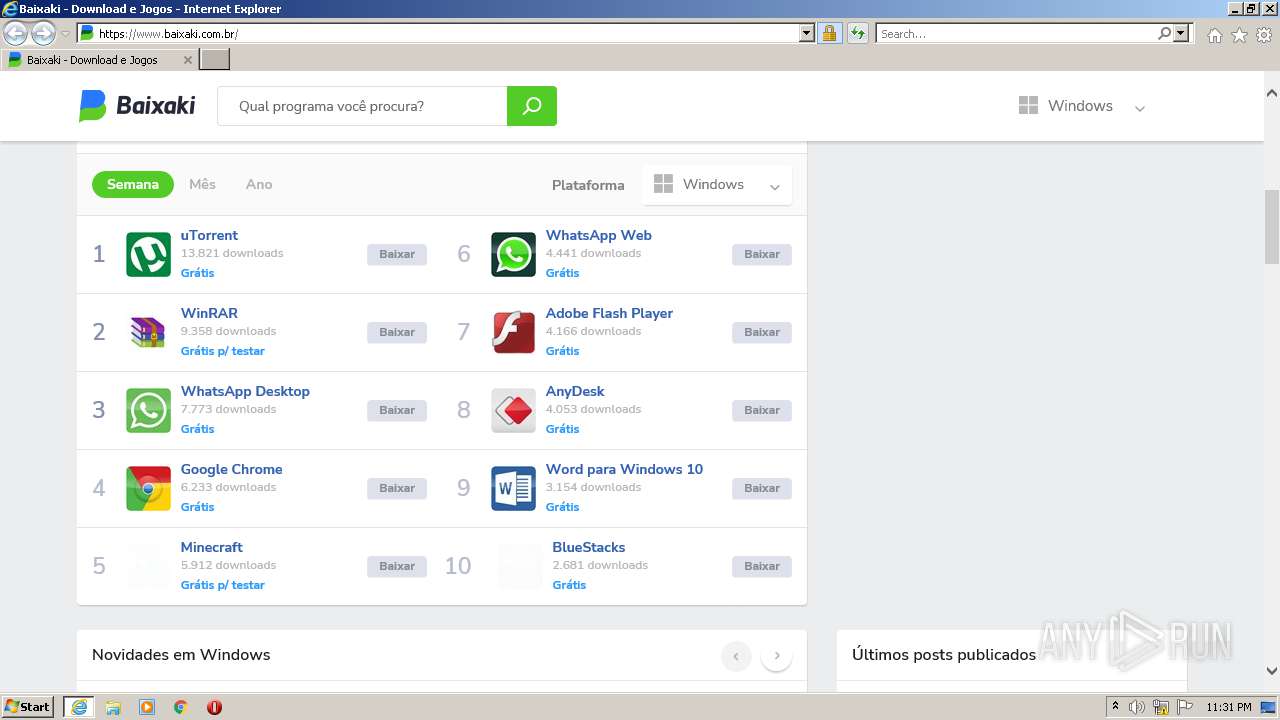The height and width of the screenshot is (720, 1280).
Task: Focus the Qual programa você procura field
Action: coord(362,106)
